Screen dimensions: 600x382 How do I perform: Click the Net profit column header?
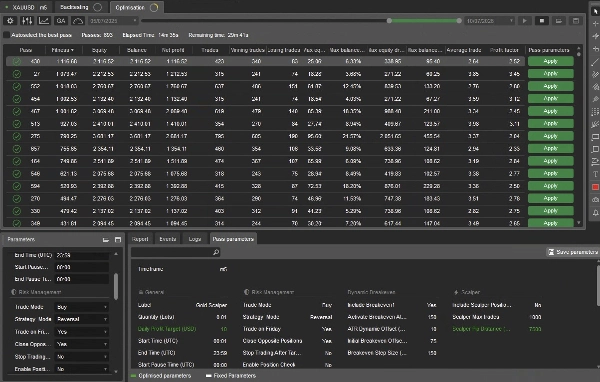point(173,50)
